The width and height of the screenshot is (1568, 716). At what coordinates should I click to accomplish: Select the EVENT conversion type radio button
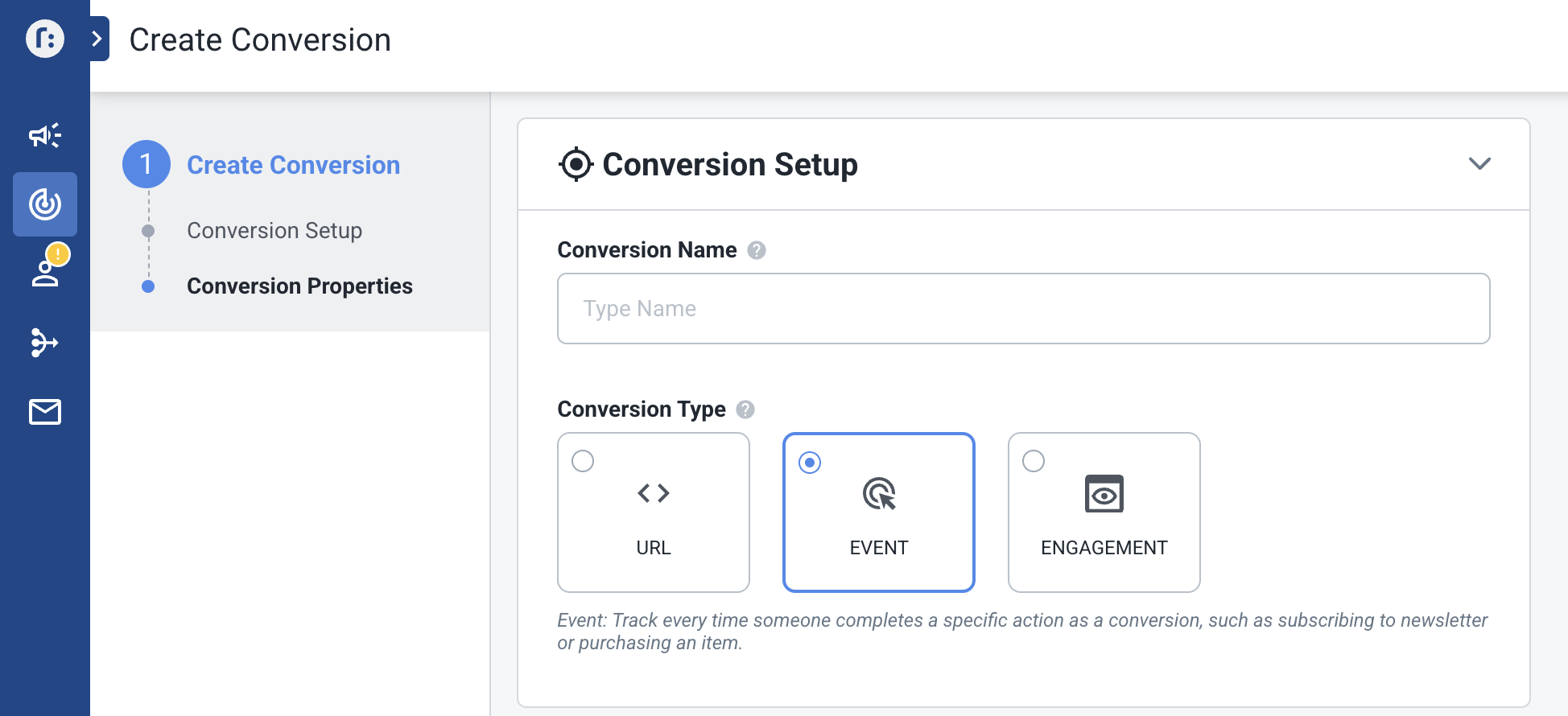(x=810, y=463)
